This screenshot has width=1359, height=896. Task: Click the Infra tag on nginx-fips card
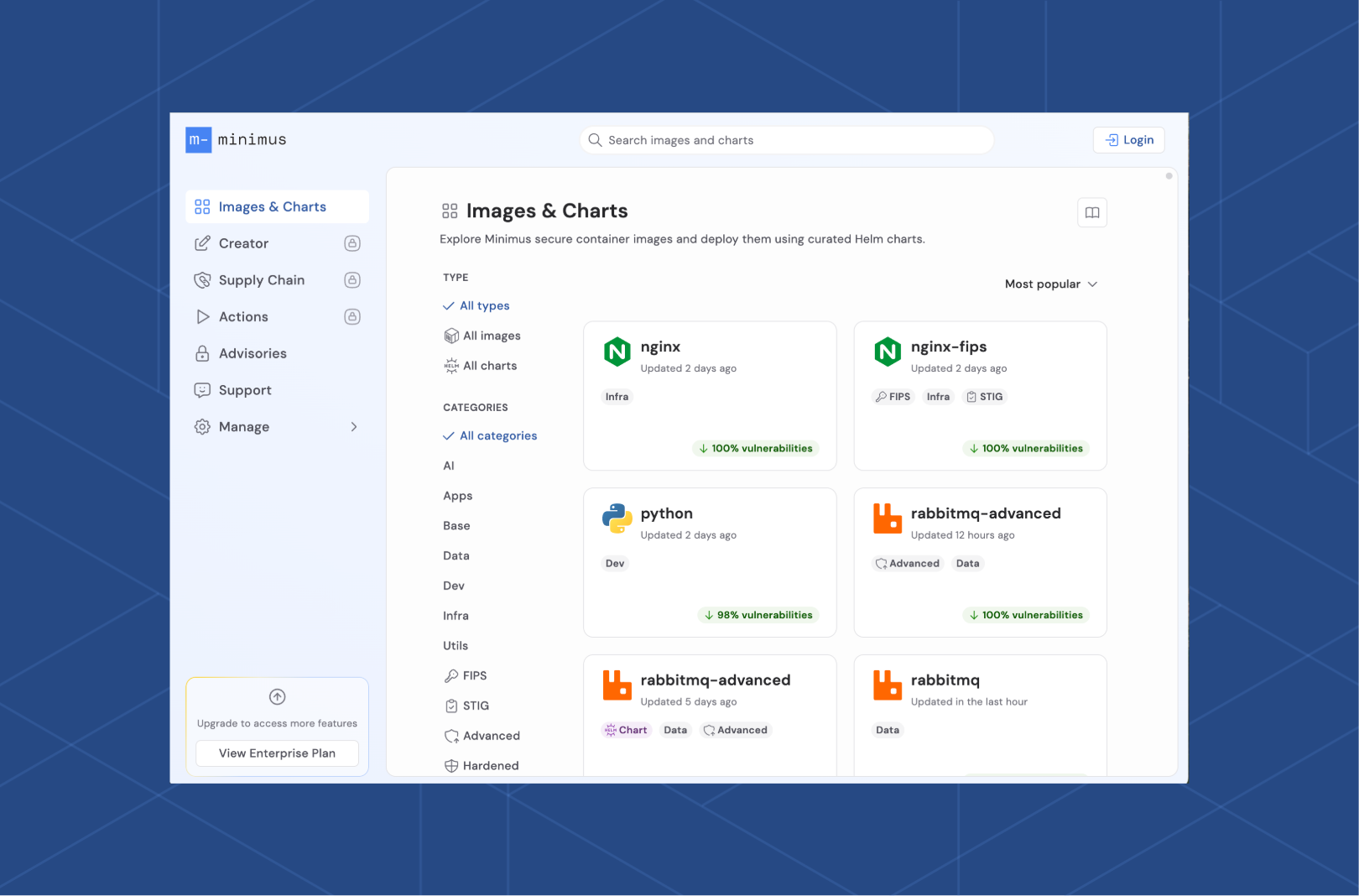click(938, 397)
